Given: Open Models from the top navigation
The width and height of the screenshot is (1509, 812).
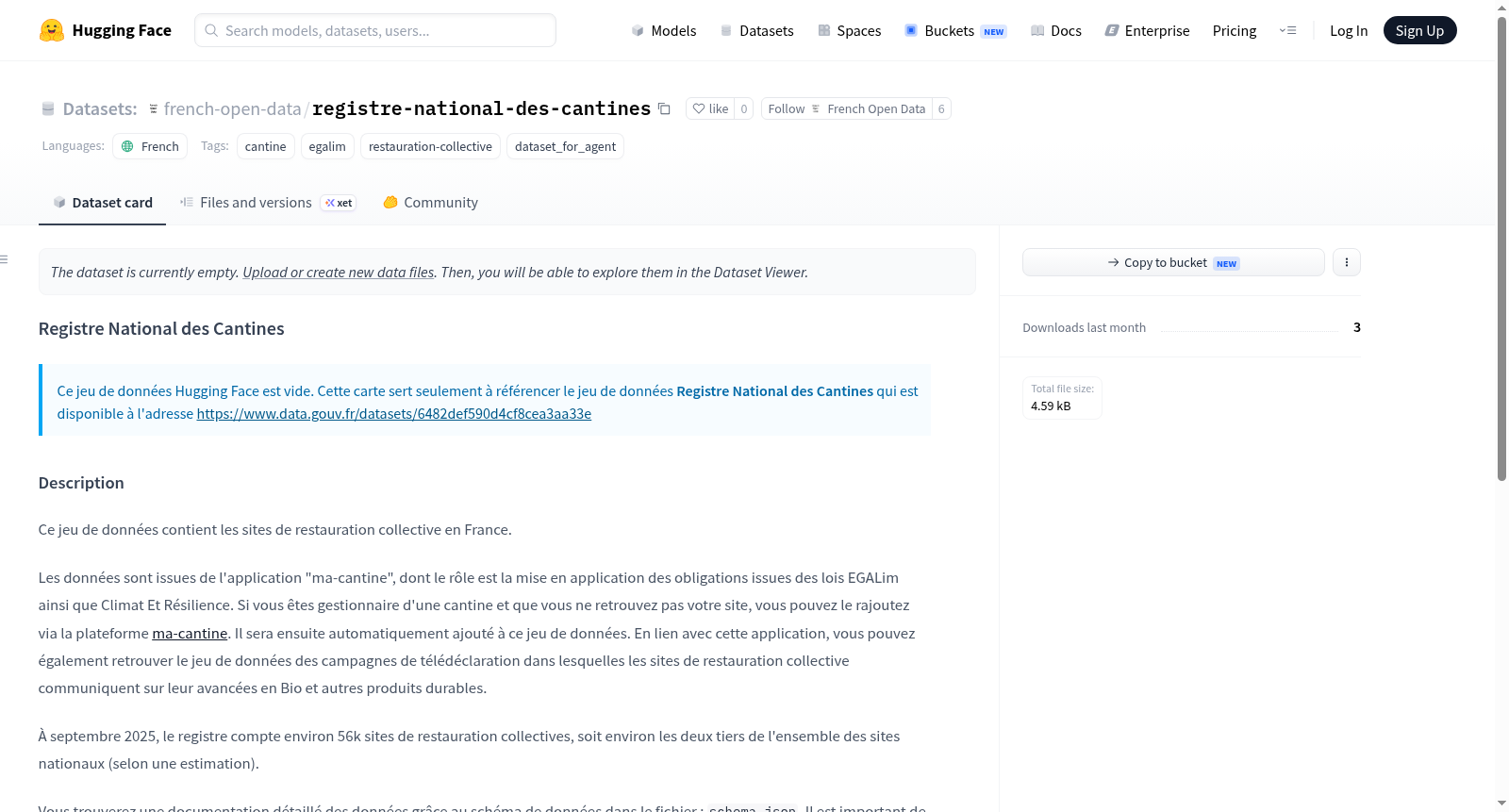Looking at the screenshot, I should click(x=664, y=30).
